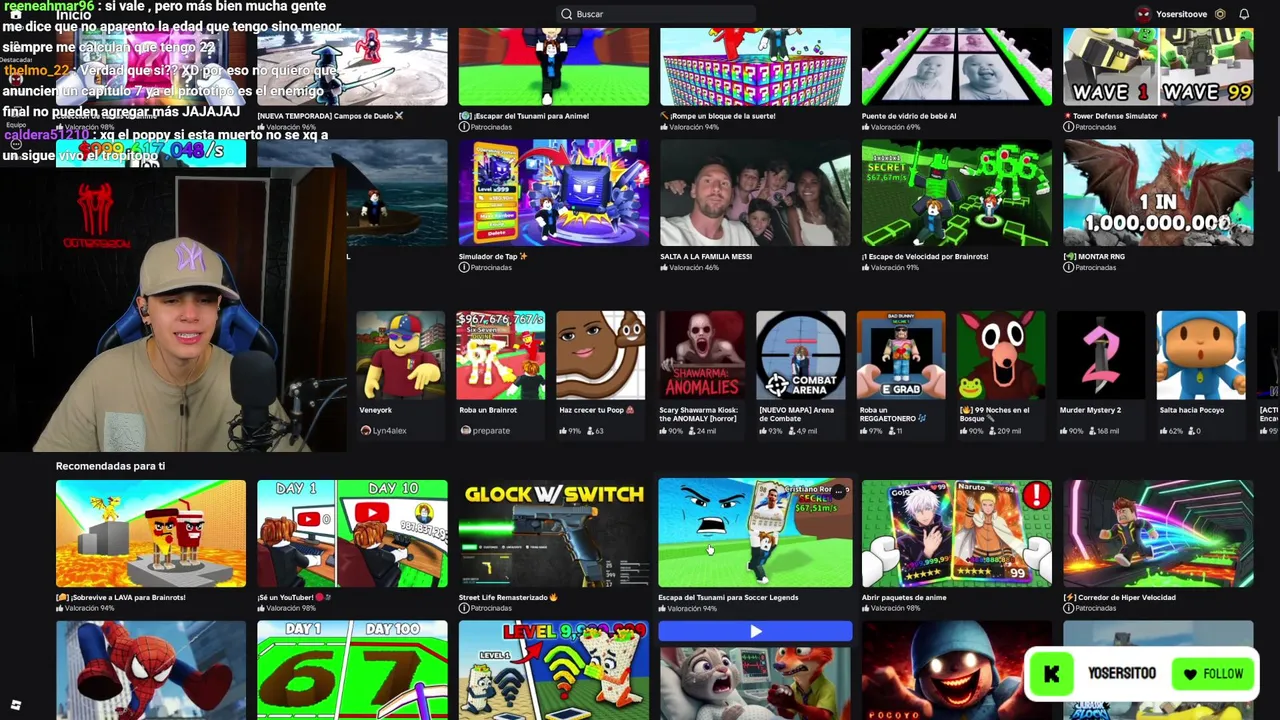Viewport: 1280px width, 720px height.
Task: Click the thumbs-up icon under Sobrevive a LAVA para Brainrots
Action: coord(60,608)
